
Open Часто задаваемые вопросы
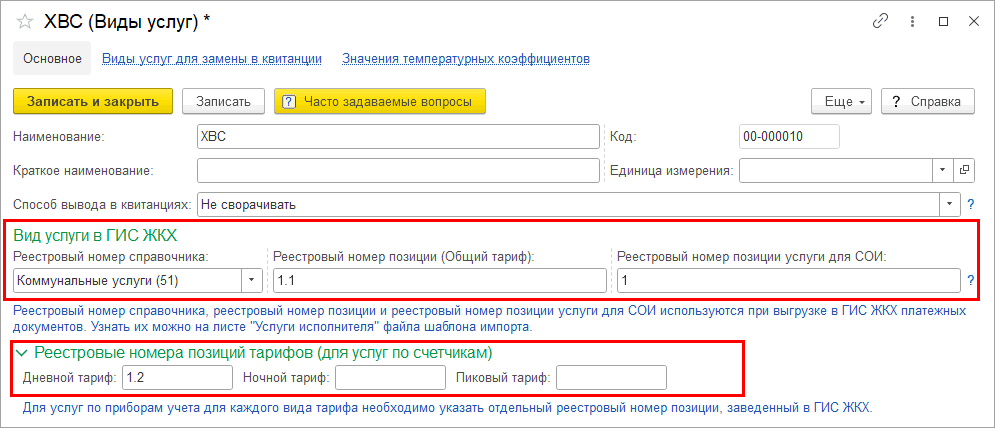(x=379, y=101)
